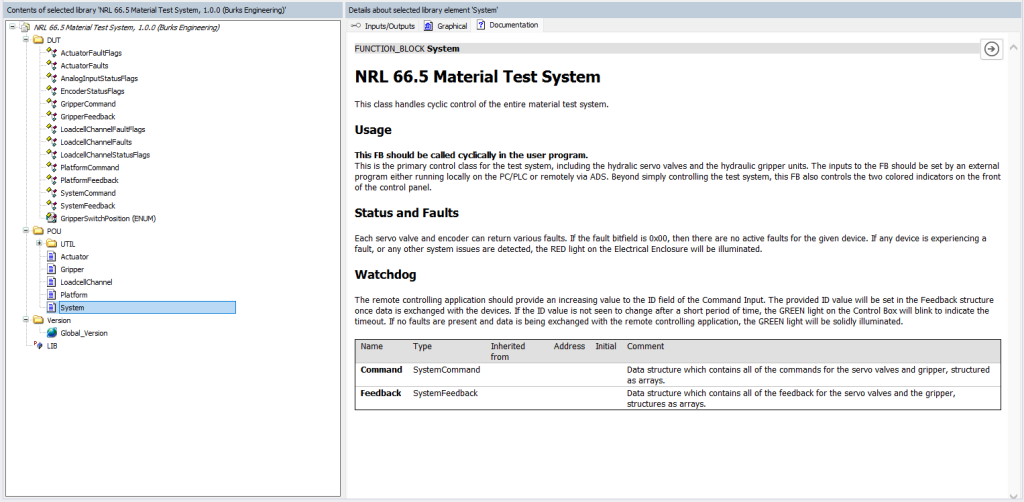This screenshot has height=502, width=1024.
Task: Click the GripperFeedback struct icon
Action: click(52, 116)
